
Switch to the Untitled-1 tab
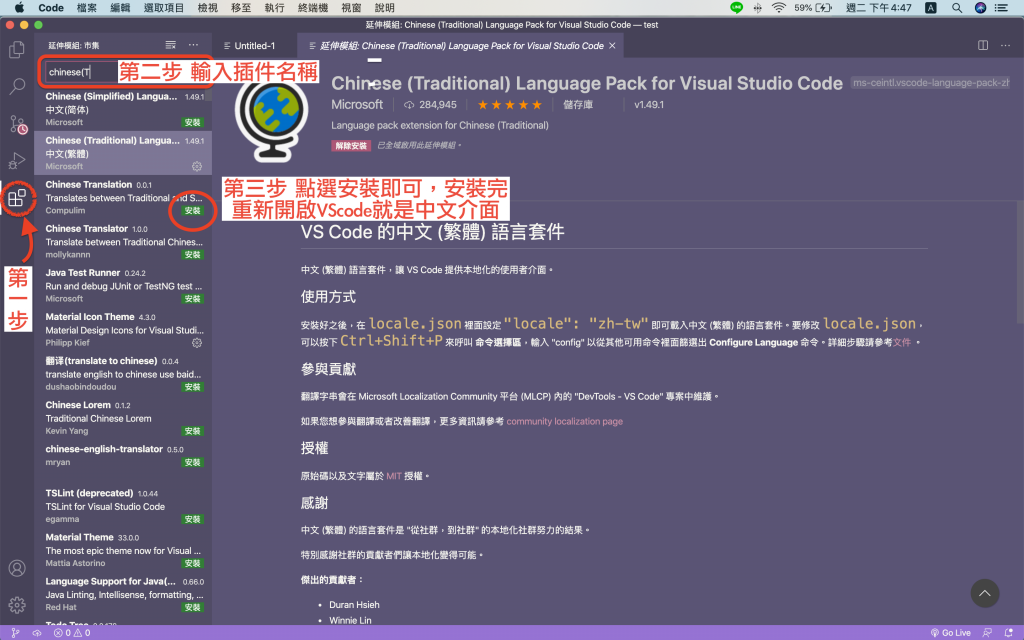[255, 46]
